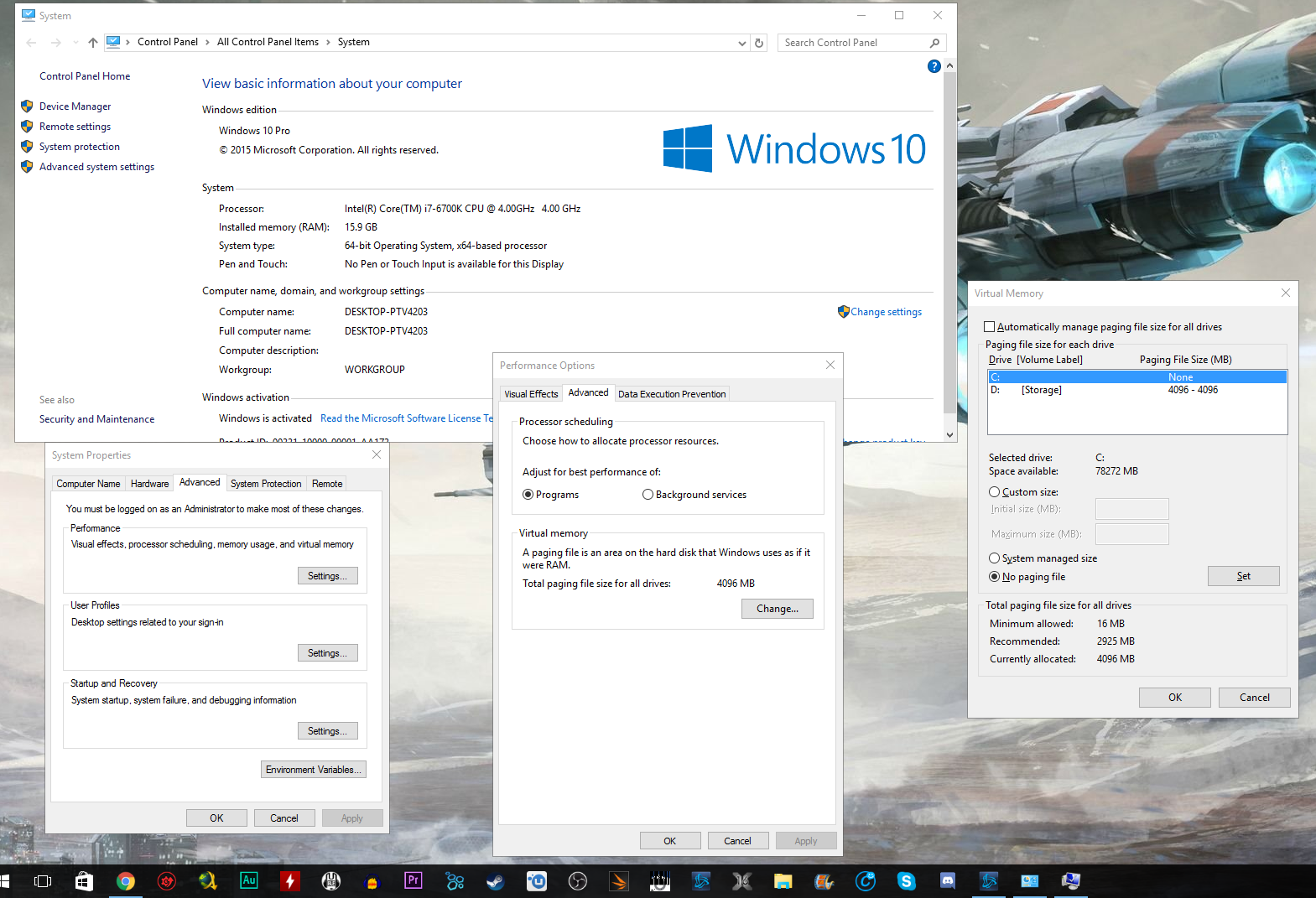Expand the breadcrumb chevron after Control Panel
This screenshot has height=898, width=1316.
click(207, 43)
